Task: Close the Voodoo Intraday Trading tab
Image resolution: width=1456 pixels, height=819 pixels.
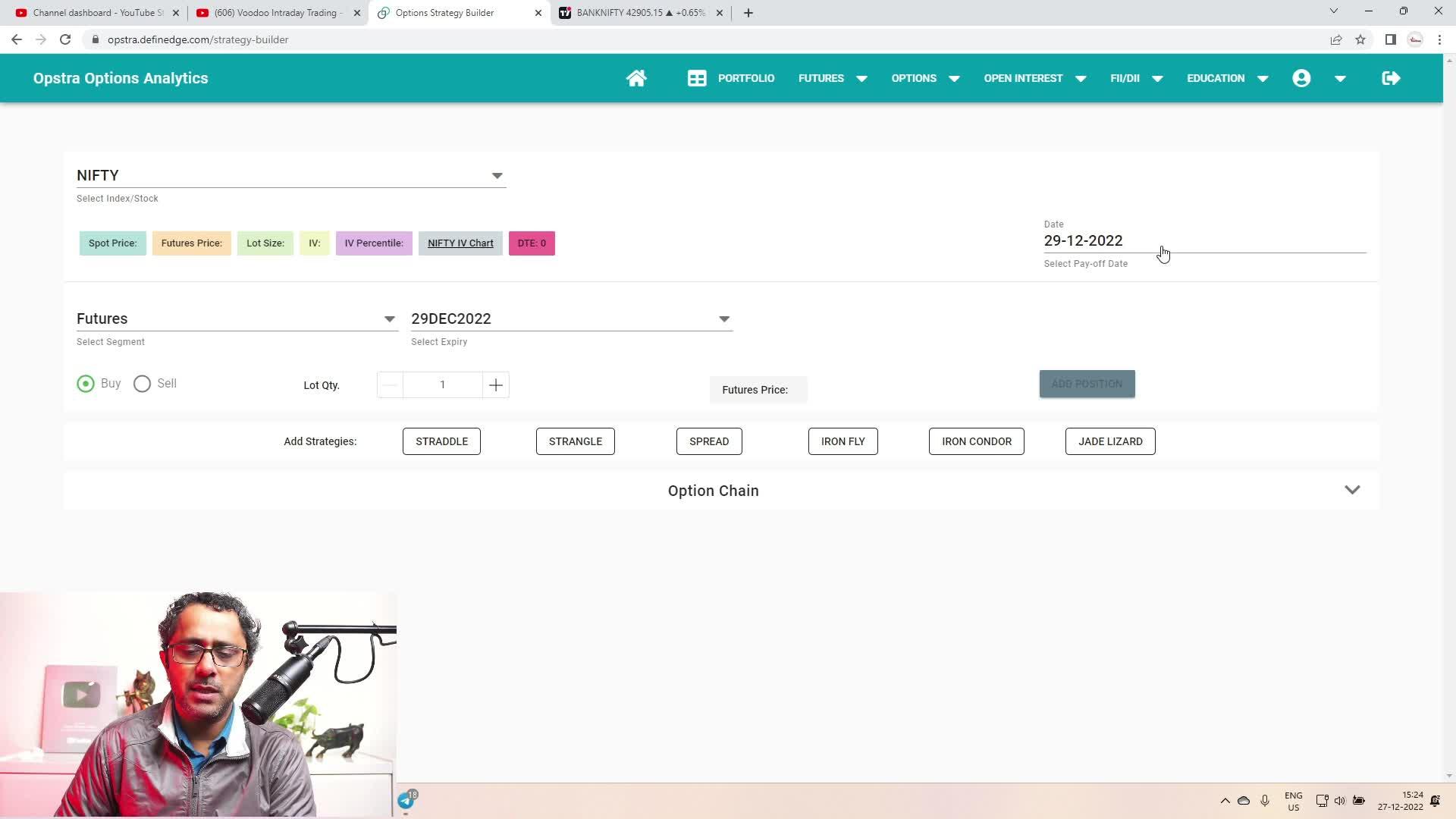Action: pos(357,13)
